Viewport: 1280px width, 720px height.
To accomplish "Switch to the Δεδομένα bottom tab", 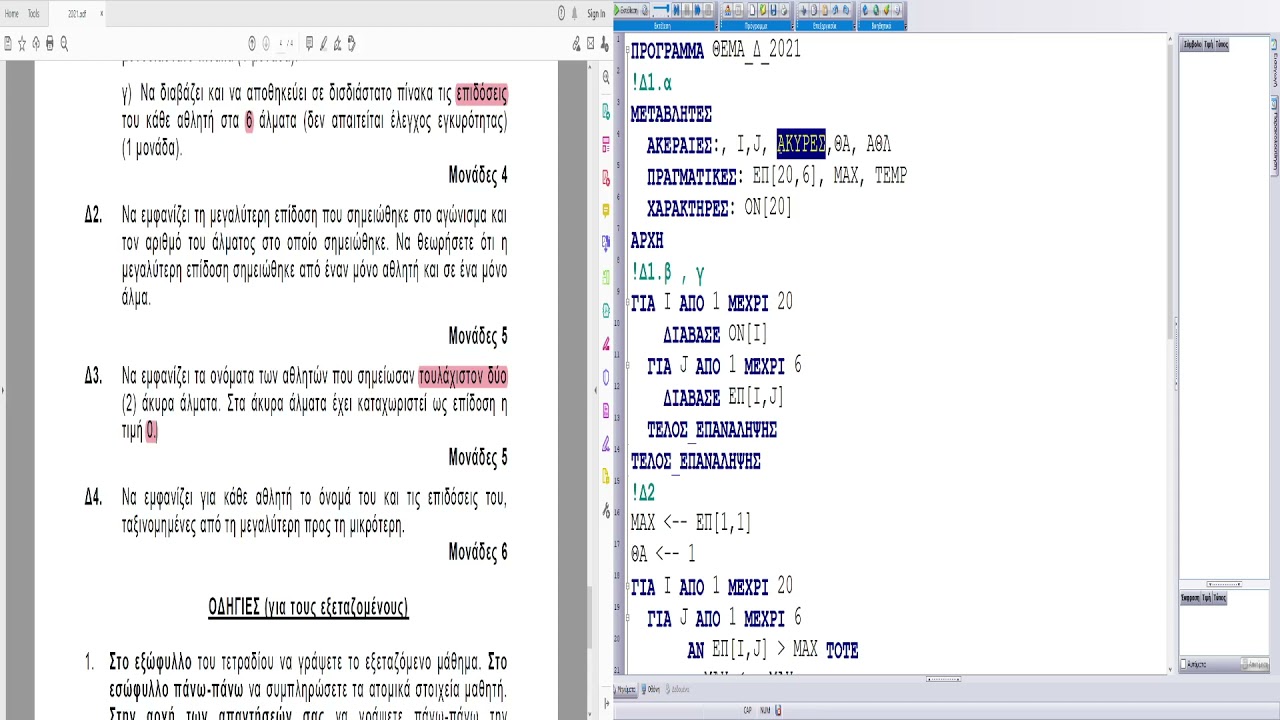I will 679,689.
